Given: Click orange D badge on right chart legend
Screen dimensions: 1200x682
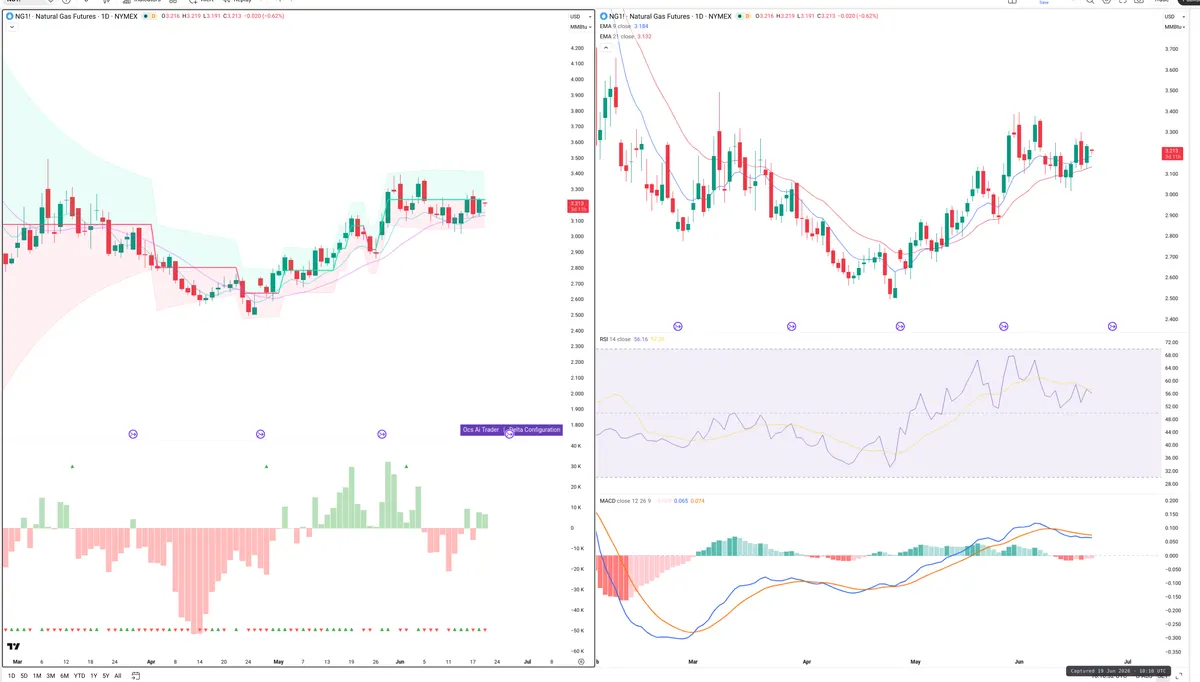Looking at the screenshot, I should click(748, 16).
